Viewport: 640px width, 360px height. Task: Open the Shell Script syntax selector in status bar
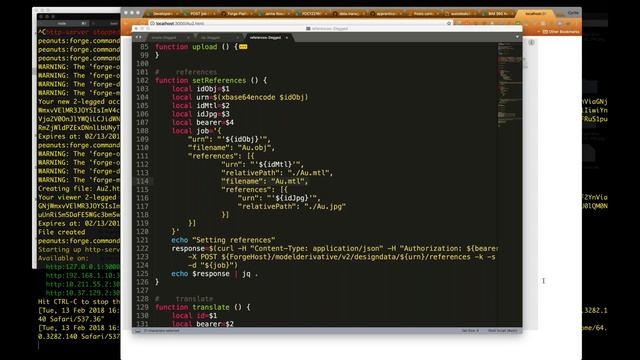click(502, 331)
